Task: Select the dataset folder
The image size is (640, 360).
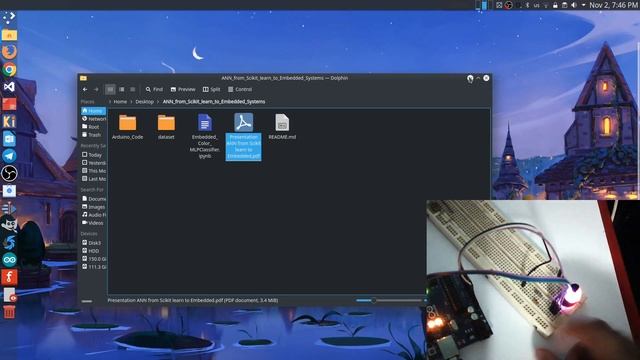Action: (x=166, y=127)
